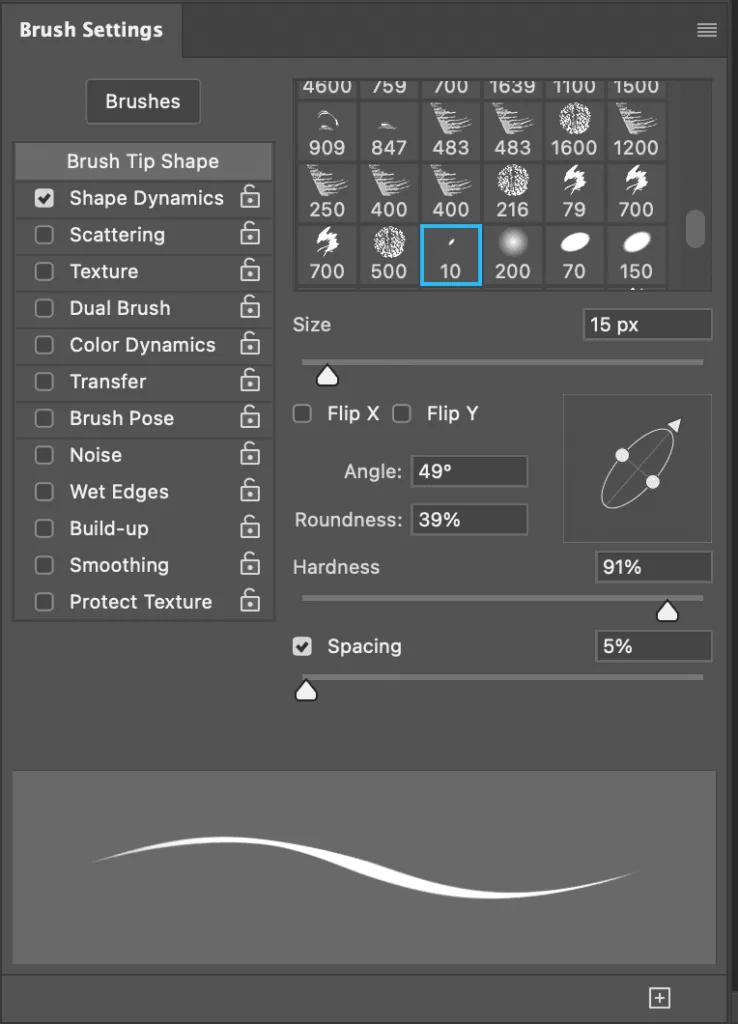The height and width of the screenshot is (1024, 738).
Task: Toggle lock icon for Texture
Action: tap(250, 270)
